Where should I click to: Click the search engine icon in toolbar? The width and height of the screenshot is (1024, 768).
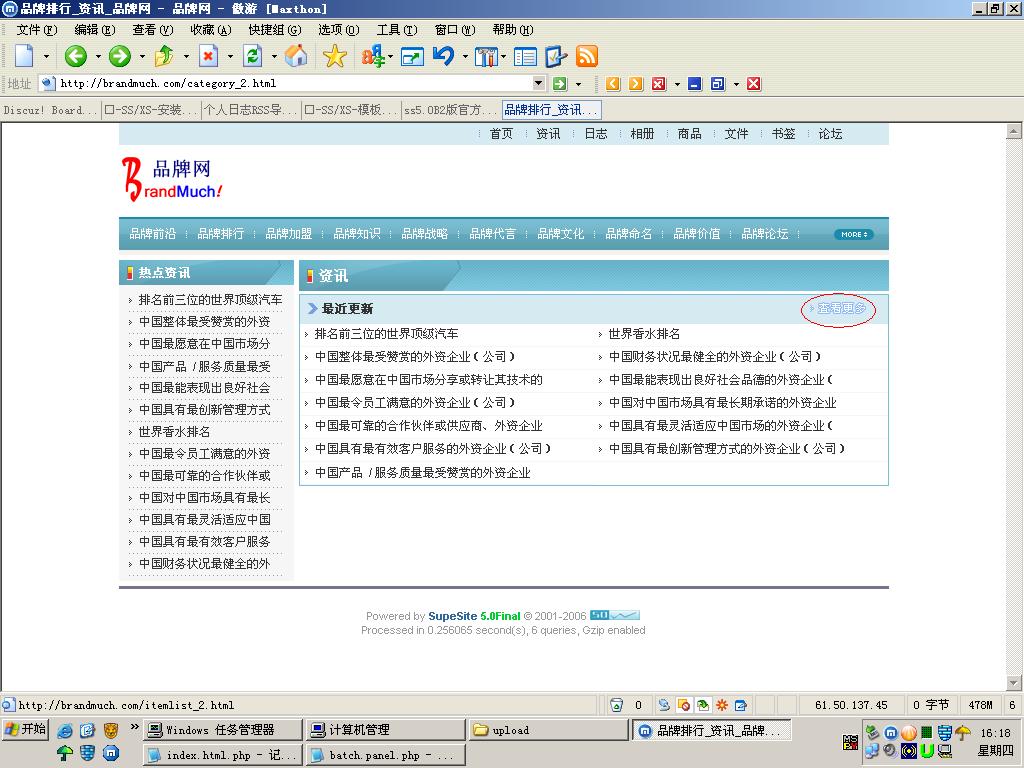click(373, 56)
